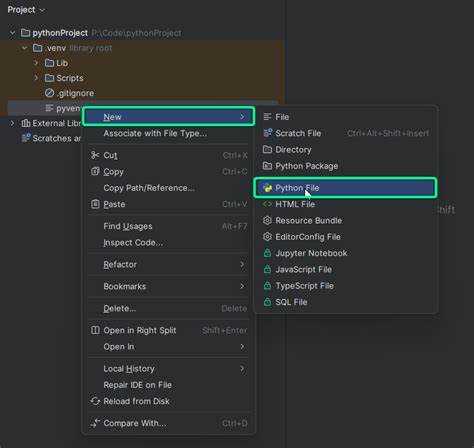The image size is (474, 448).
Task: Collapse the .venv folder node
Action: 24,48
